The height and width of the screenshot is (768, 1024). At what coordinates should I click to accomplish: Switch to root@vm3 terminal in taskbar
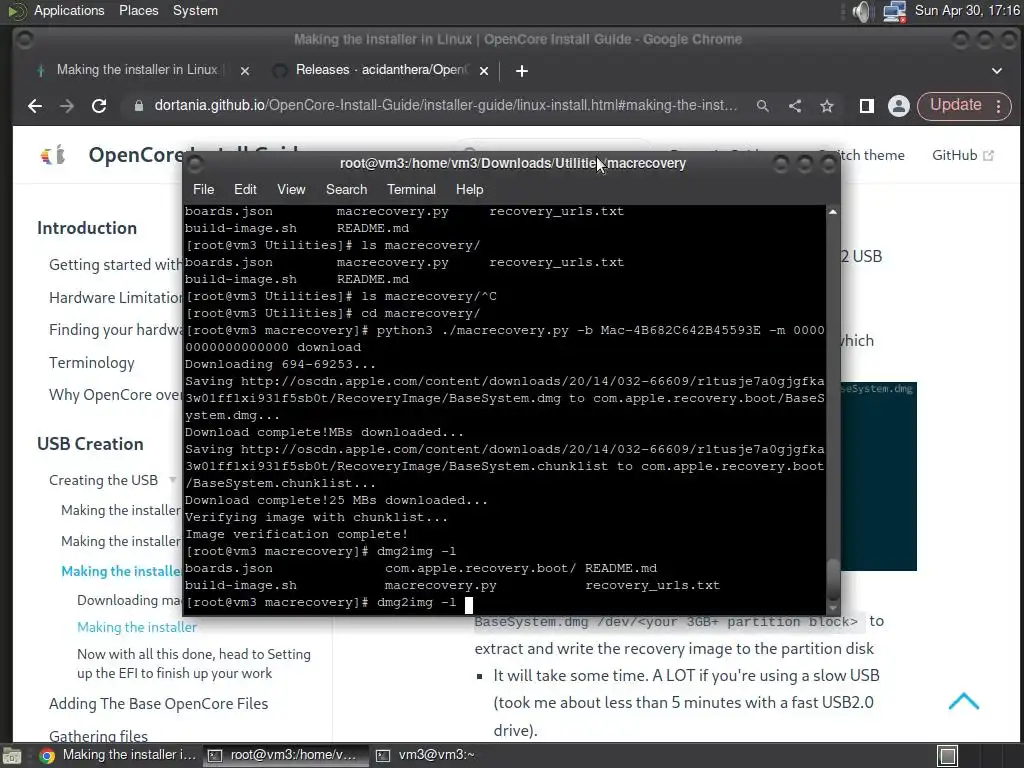pos(283,755)
